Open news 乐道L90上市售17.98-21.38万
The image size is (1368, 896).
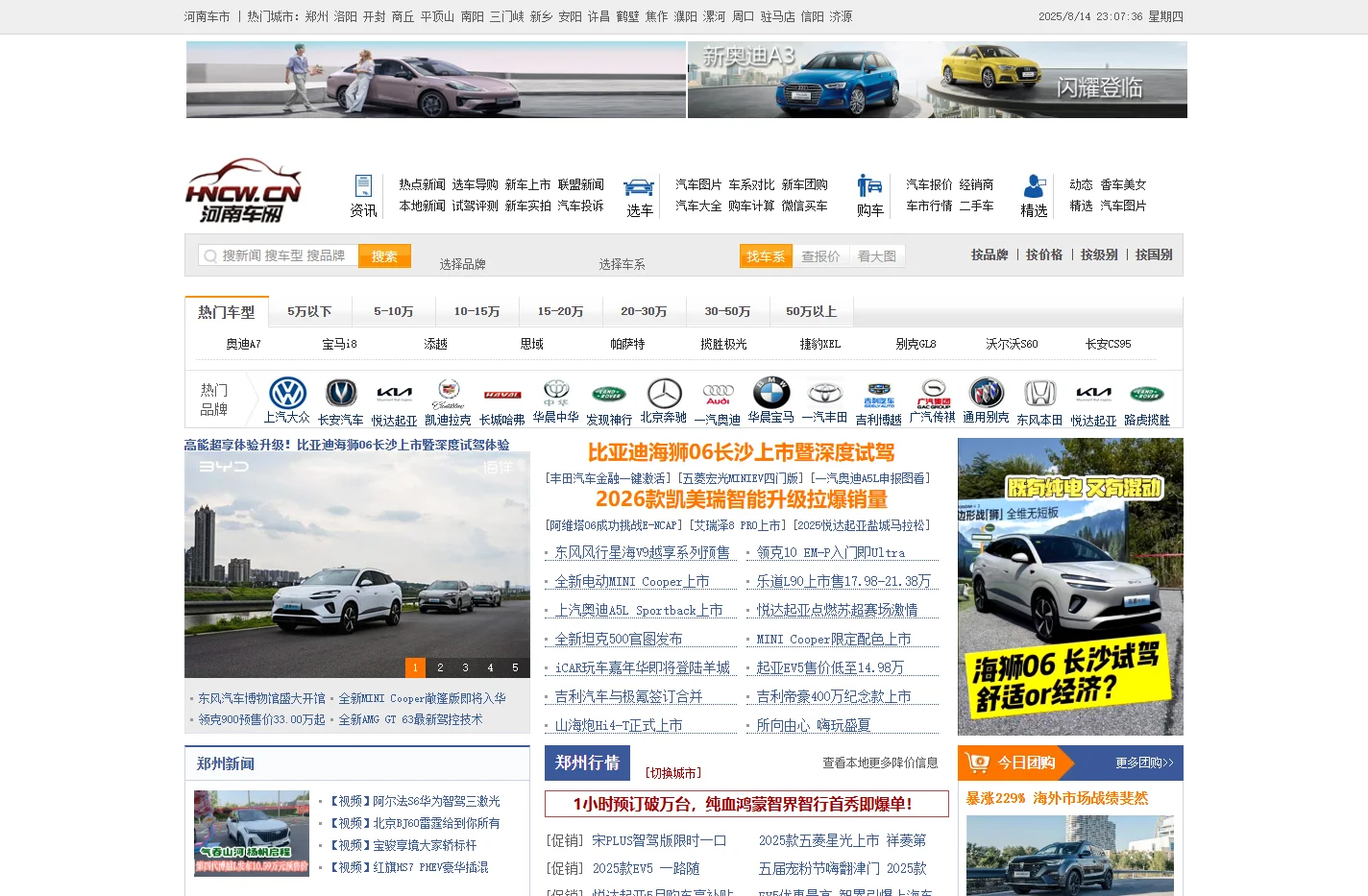(x=843, y=581)
